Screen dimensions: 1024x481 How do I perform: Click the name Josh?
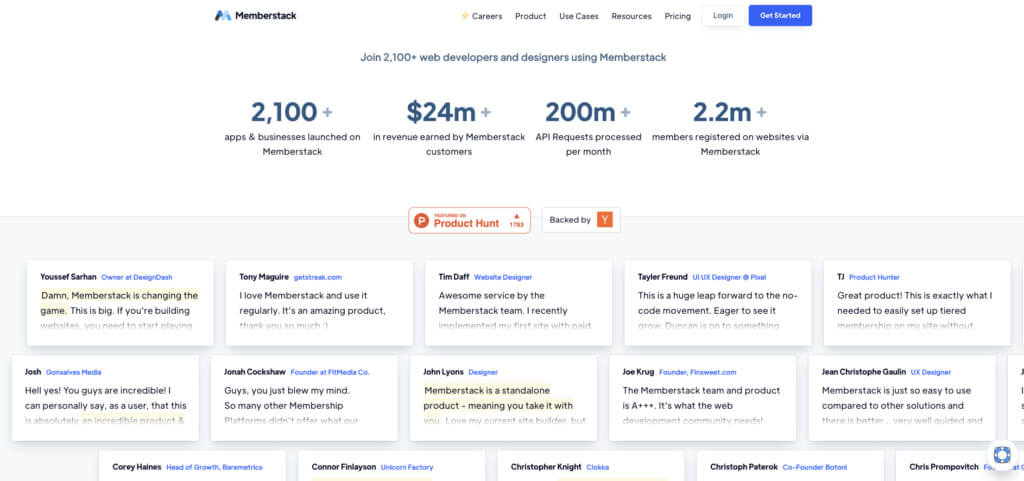33,372
